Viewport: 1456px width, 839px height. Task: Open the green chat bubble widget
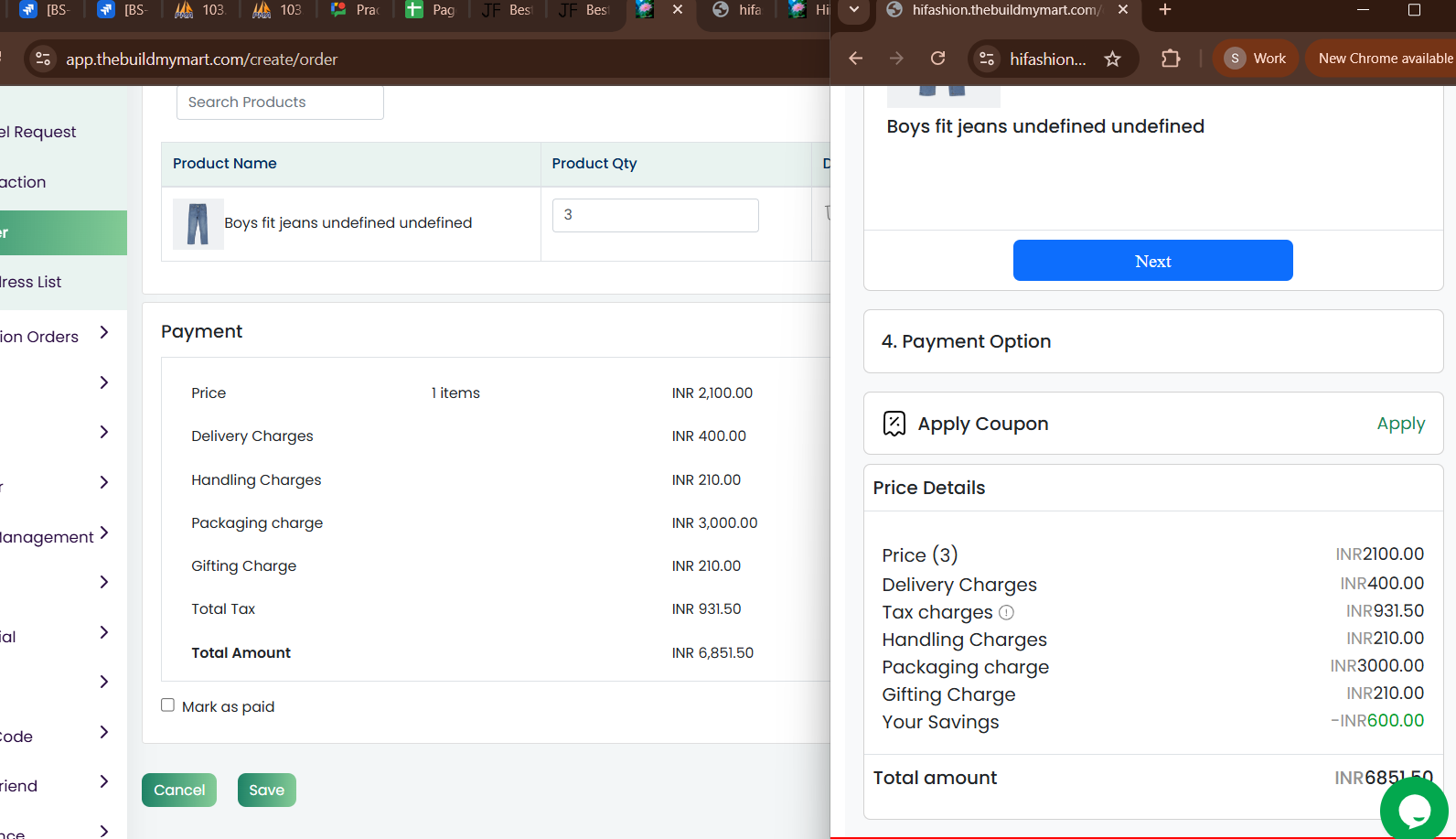(1414, 809)
